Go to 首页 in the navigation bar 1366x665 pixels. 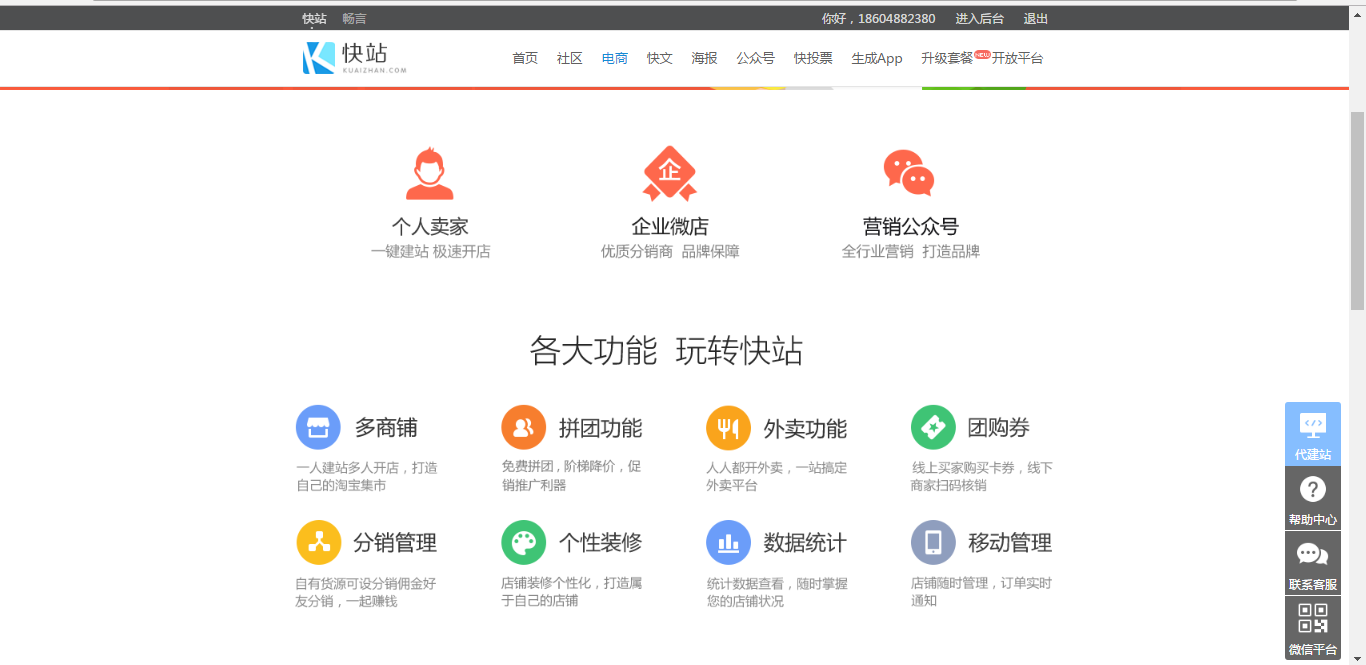pyautogui.click(x=525, y=59)
